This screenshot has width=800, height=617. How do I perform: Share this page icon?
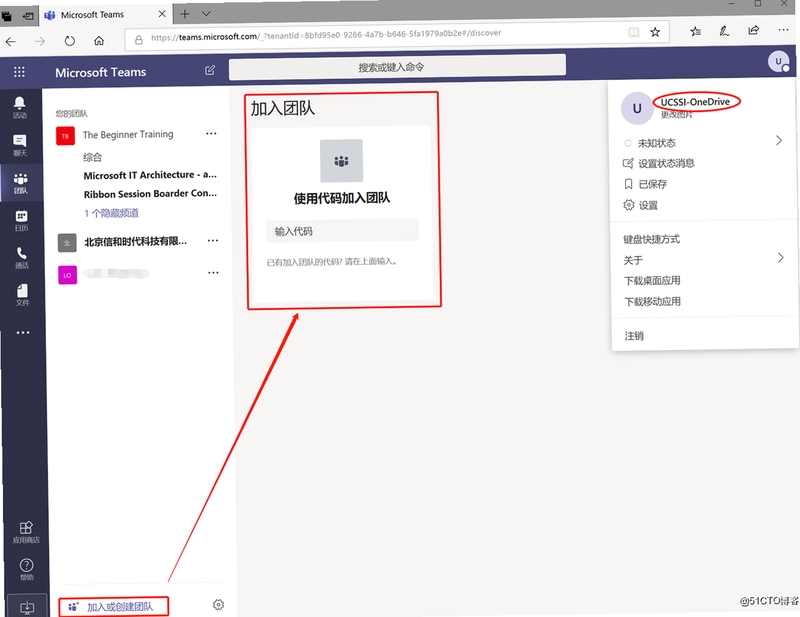(754, 30)
